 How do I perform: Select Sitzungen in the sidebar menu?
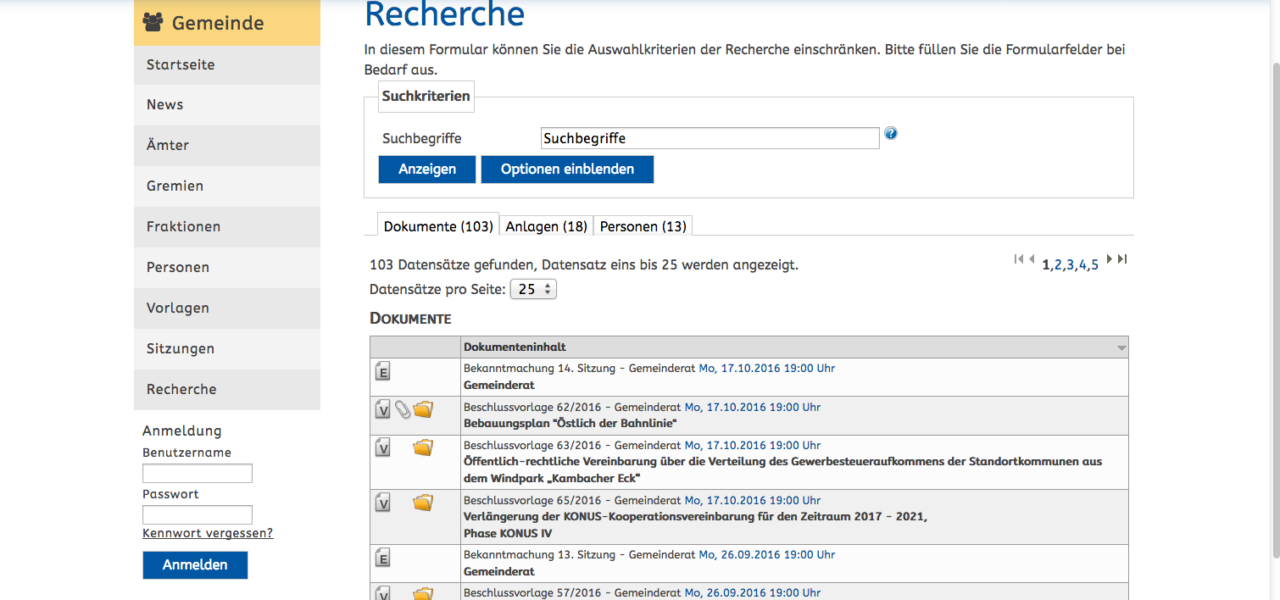click(183, 348)
